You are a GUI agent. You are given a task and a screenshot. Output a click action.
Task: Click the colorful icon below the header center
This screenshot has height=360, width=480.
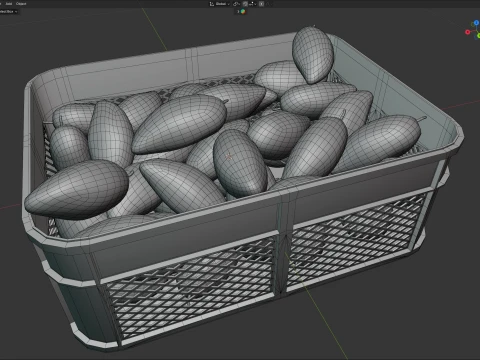[243, 12]
